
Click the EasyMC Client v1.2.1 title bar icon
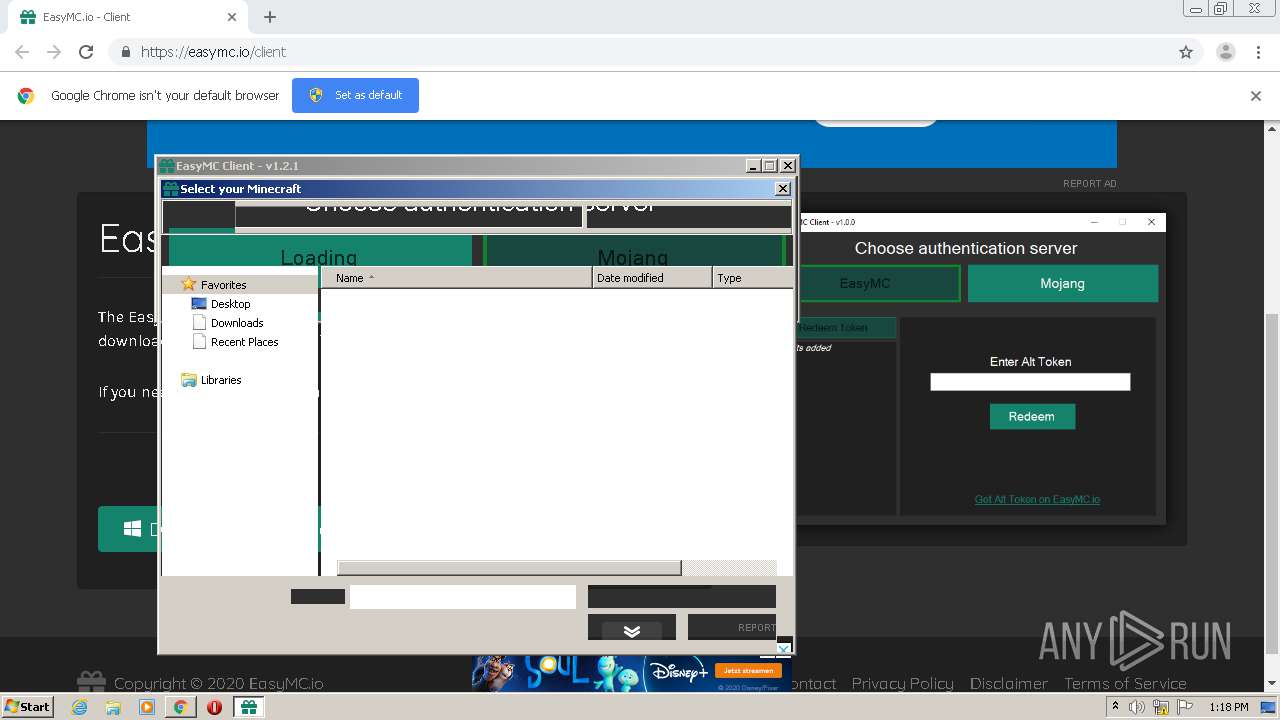tap(167, 166)
